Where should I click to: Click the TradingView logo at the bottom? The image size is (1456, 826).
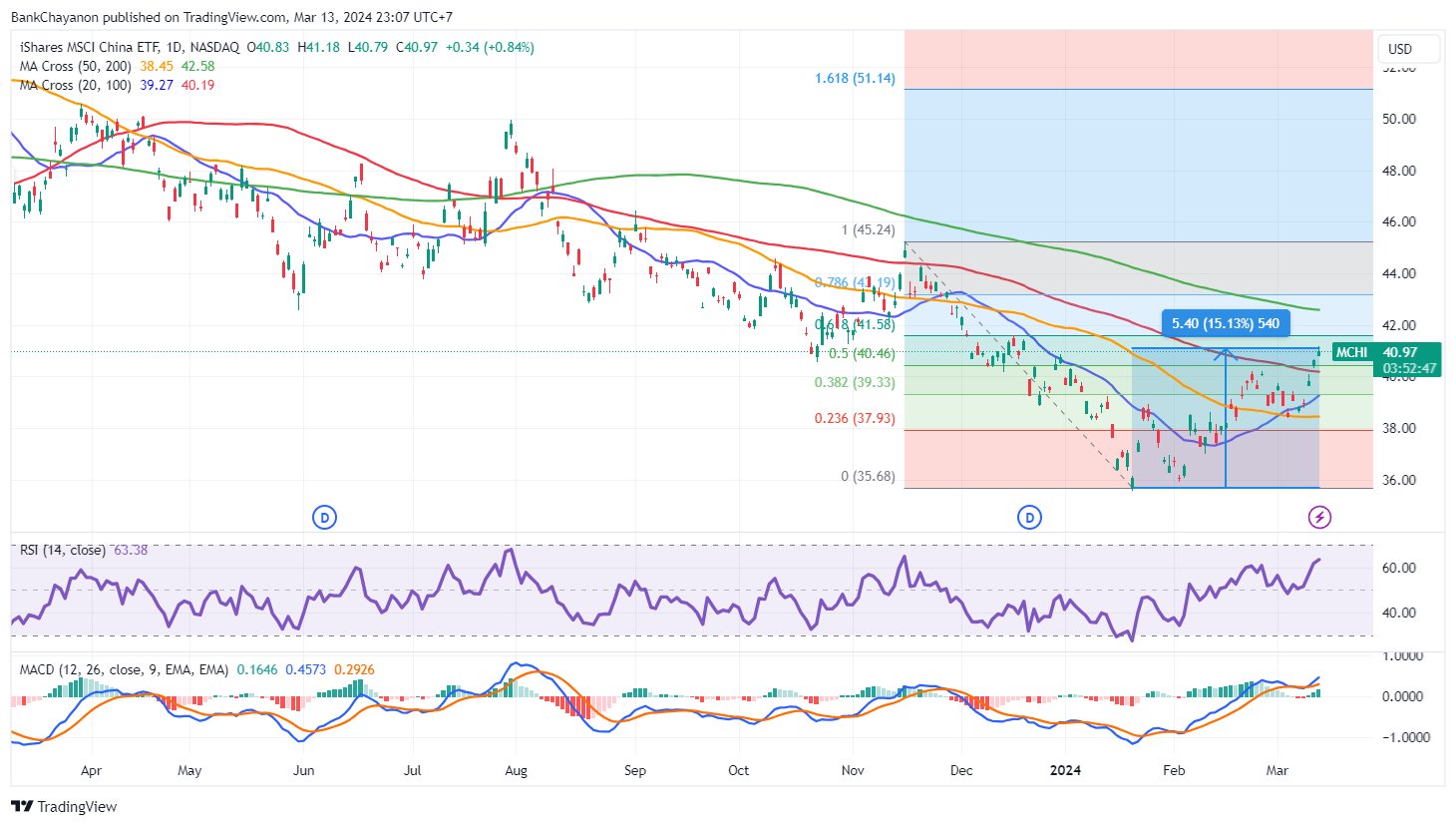[64, 806]
